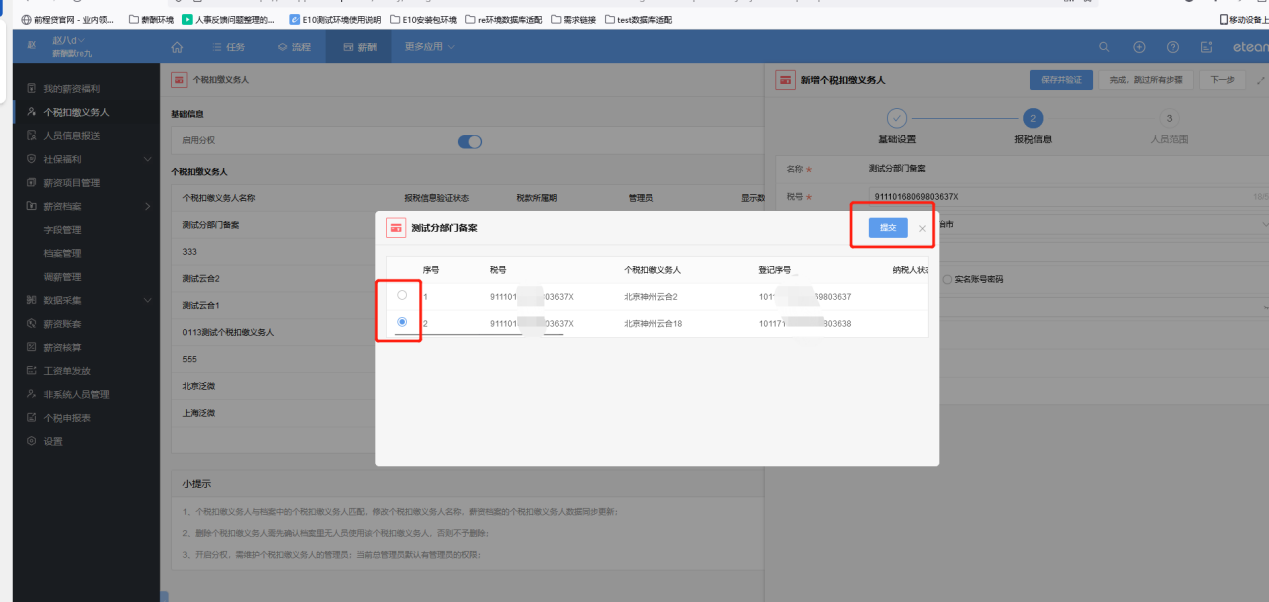The image size is (1269, 602).
Task: Expand the 社保福利 sidebar group
Action: point(148,159)
